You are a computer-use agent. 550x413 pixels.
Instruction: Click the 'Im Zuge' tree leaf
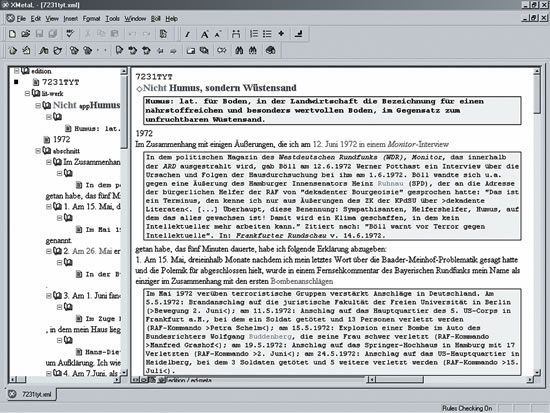[x=103, y=319]
